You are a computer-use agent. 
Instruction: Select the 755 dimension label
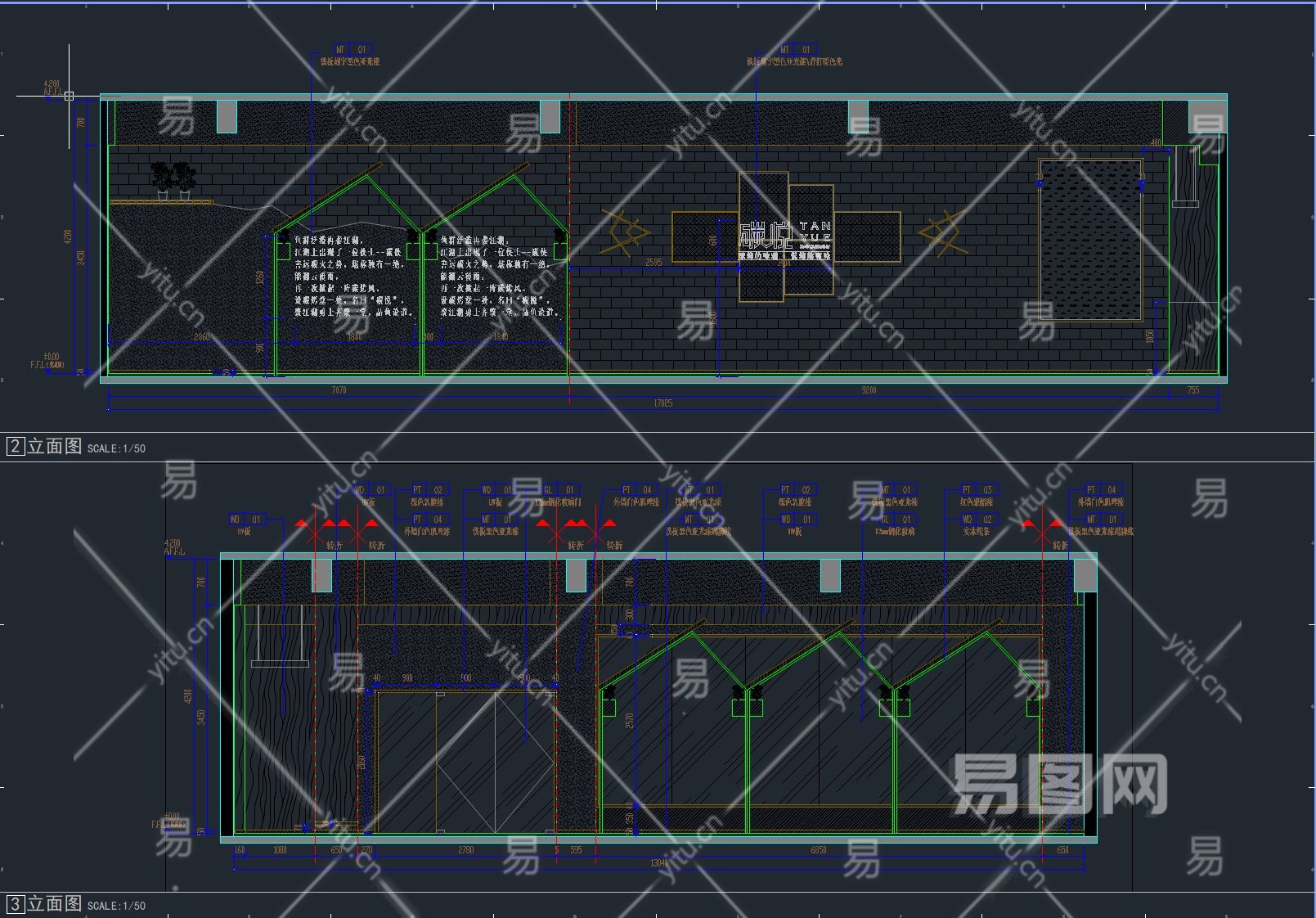(x=1192, y=390)
